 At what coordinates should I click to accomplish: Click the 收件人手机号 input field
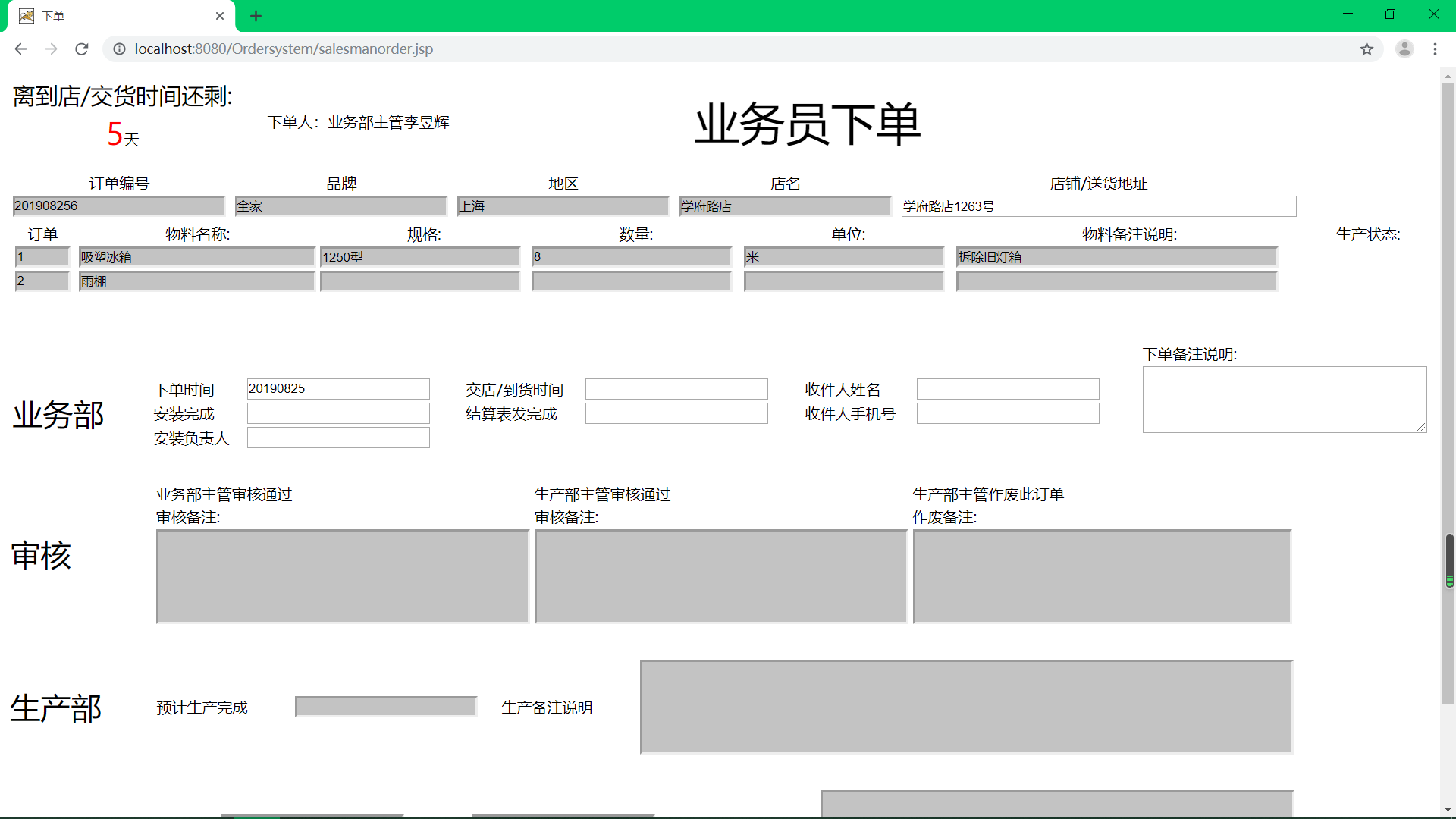1008,413
